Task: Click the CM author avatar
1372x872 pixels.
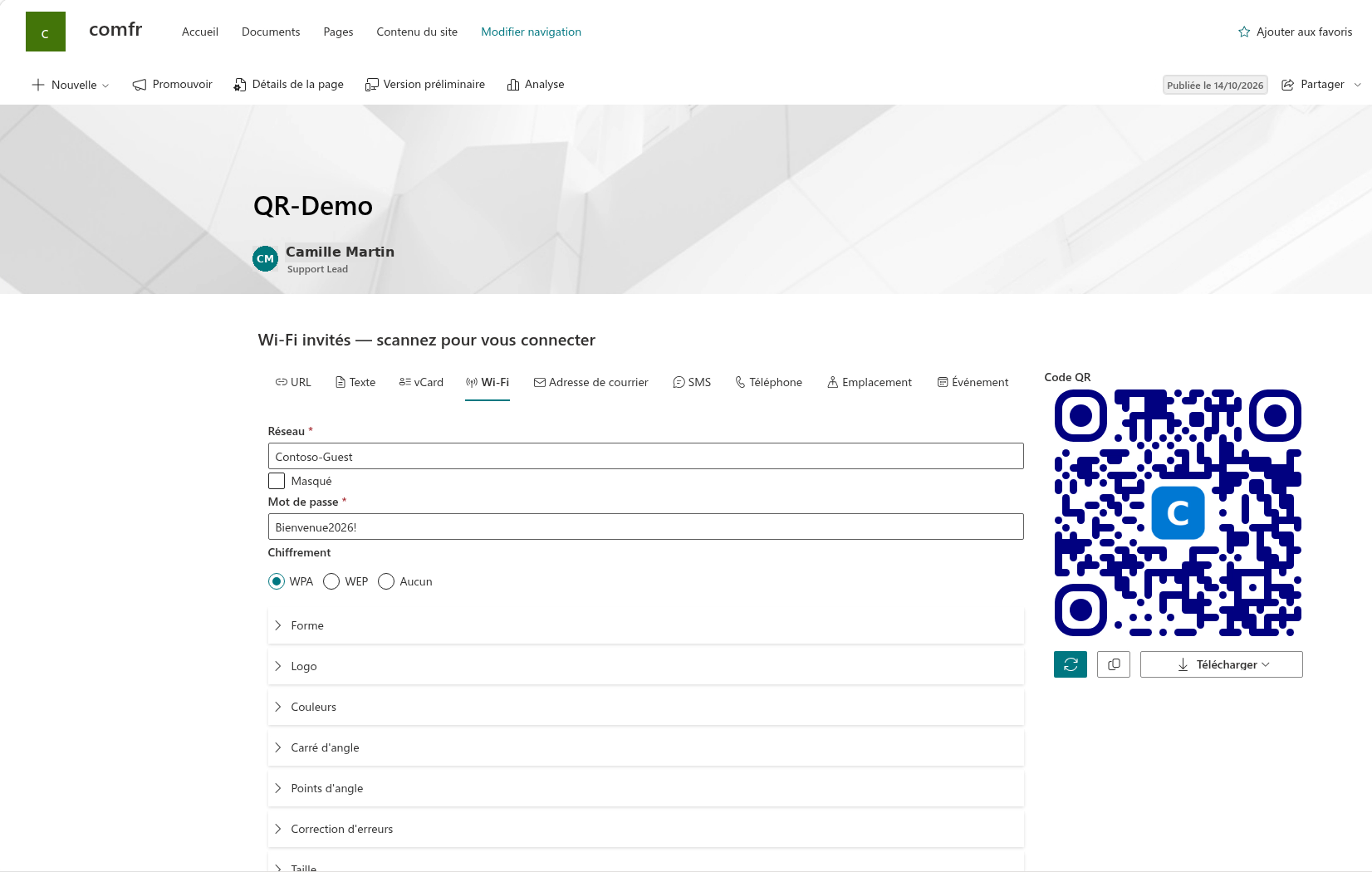Action: (265, 258)
